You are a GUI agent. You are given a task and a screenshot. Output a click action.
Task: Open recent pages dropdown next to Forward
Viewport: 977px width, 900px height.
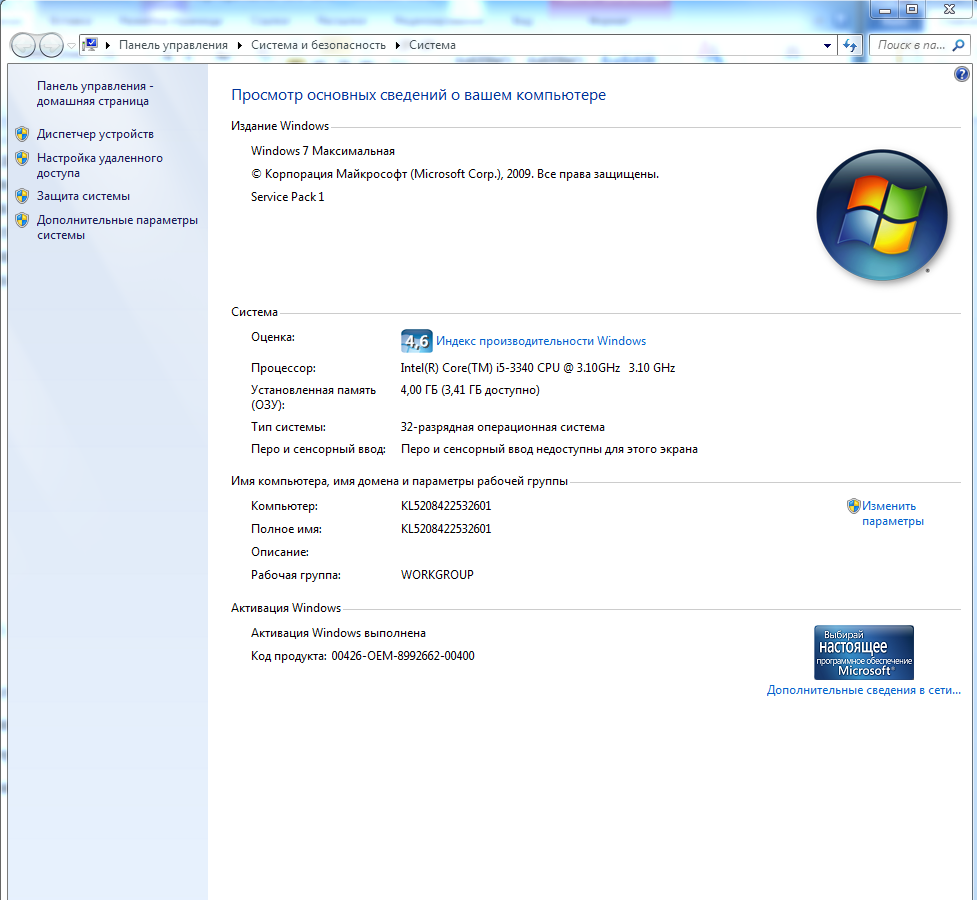pos(71,45)
